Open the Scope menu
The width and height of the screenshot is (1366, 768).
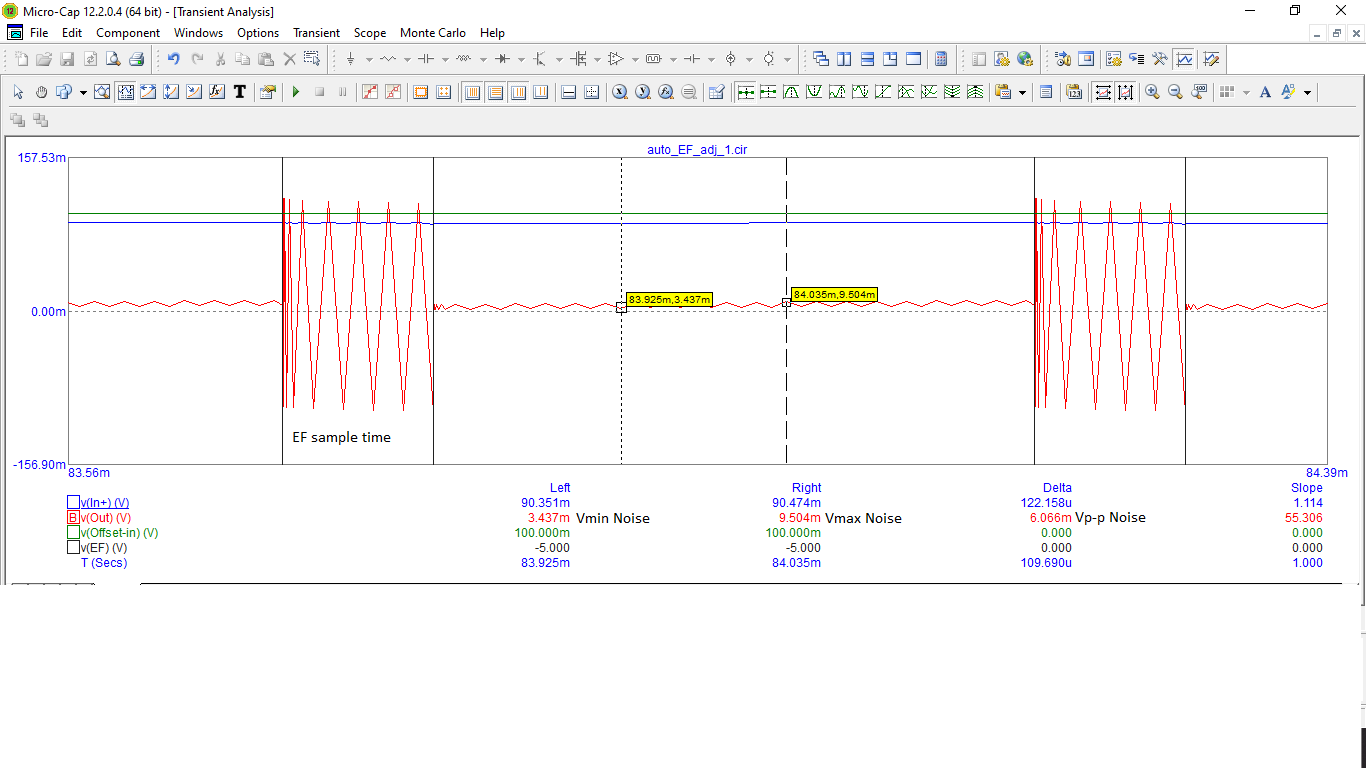pyautogui.click(x=370, y=33)
